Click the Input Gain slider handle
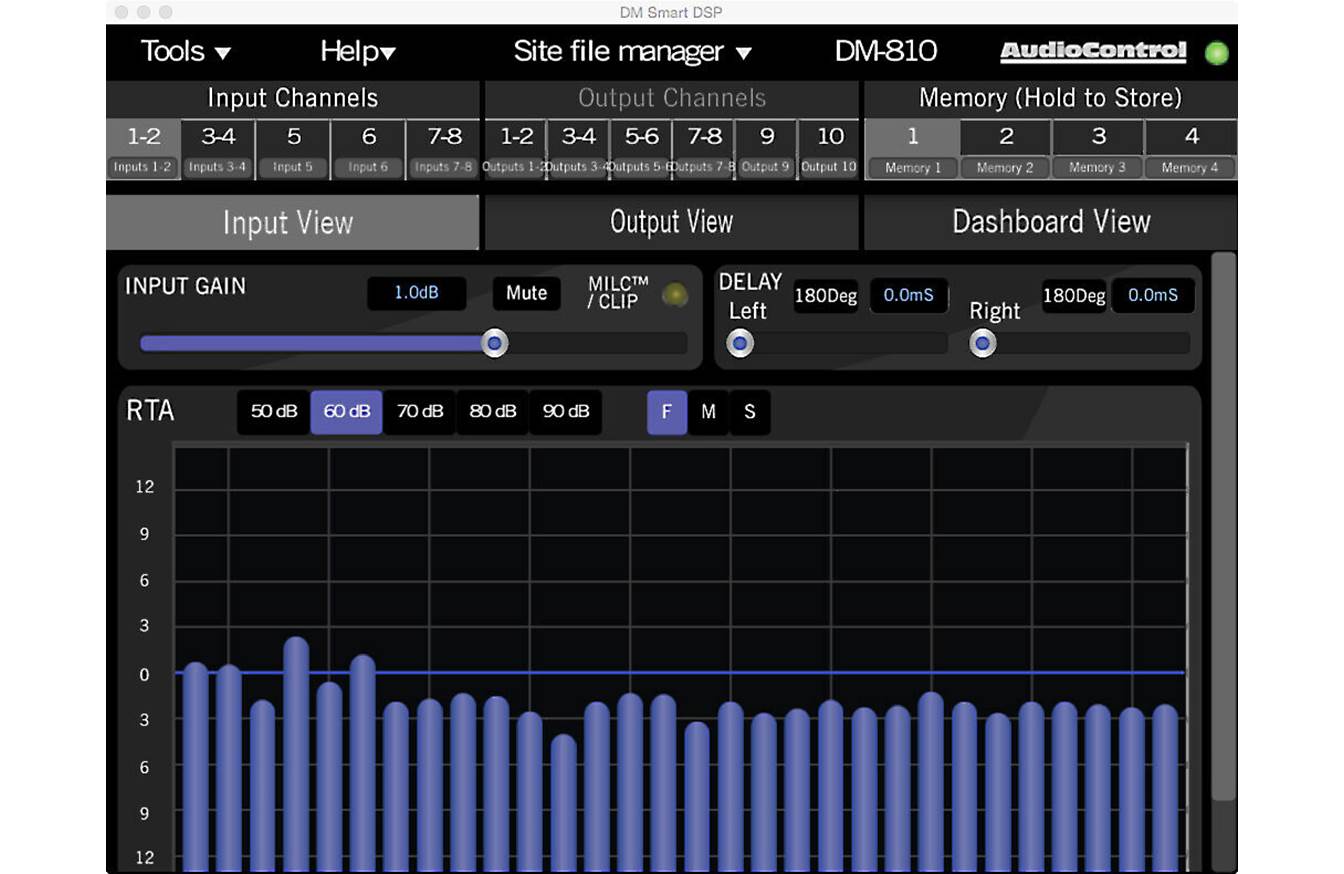1344x874 pixels. point(494,343)
